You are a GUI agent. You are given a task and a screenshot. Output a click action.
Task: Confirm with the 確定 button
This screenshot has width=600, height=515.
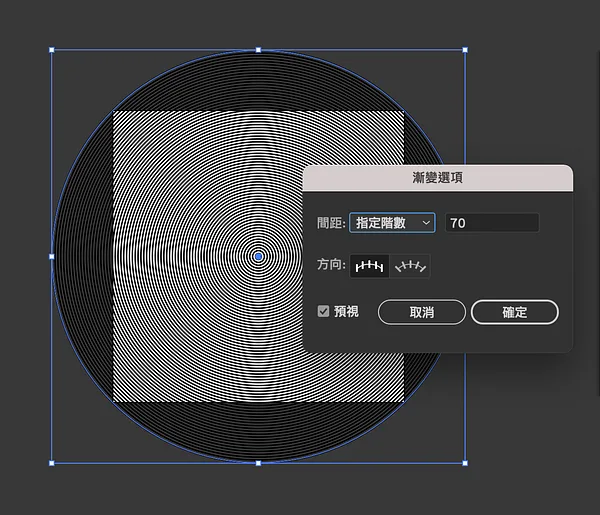tap(515, 312)
